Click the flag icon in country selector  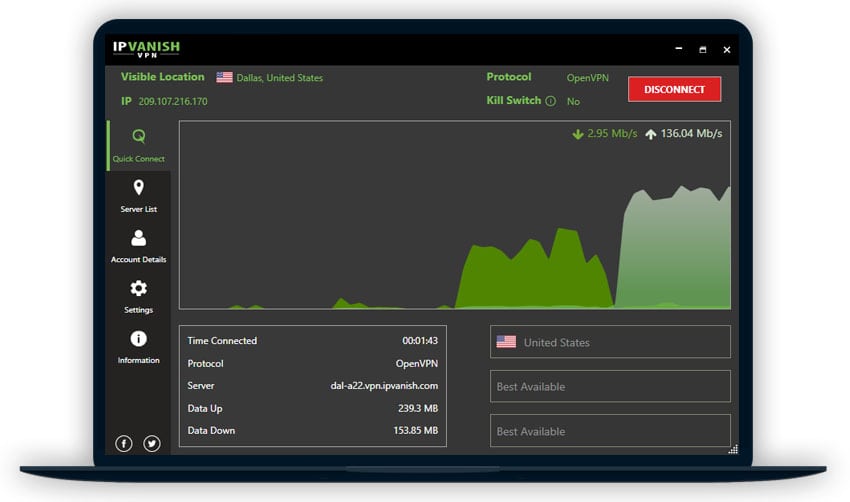click(x=506, y=342)
